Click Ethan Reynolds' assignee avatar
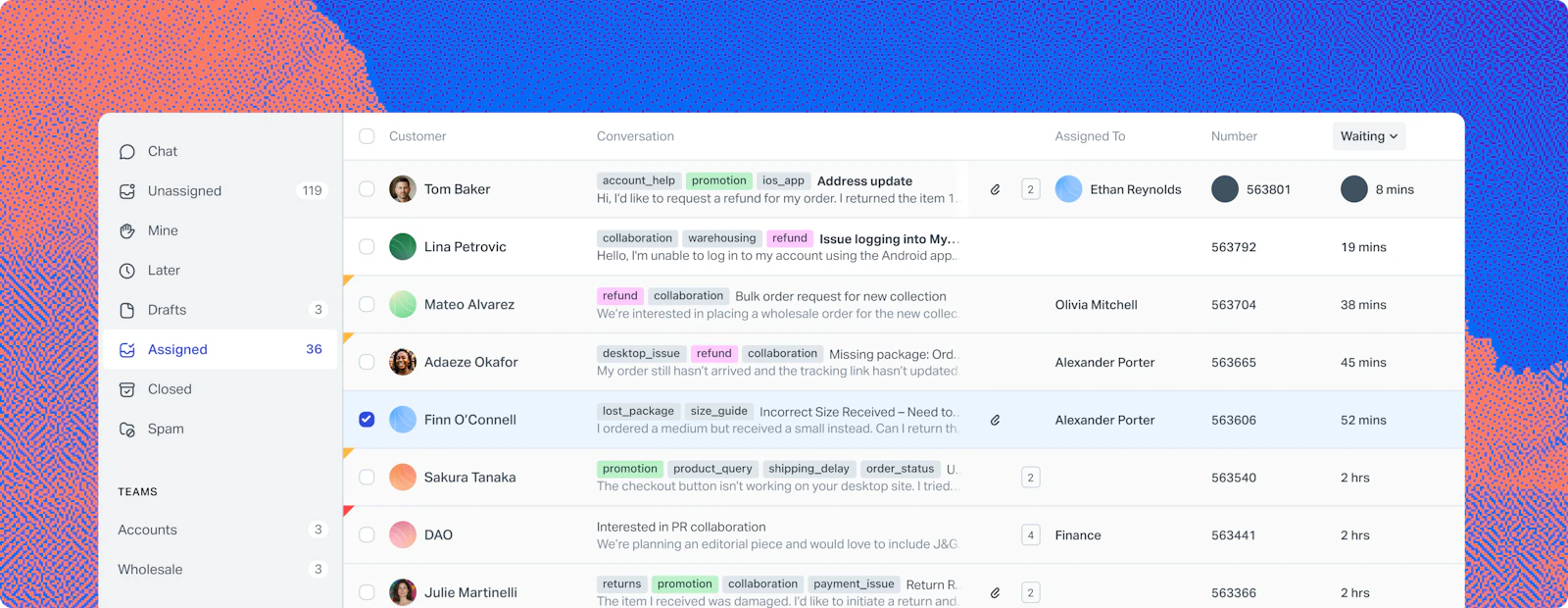This screenshot has width=1568, height=608. pyautogui.click(x=1068, y=189)
